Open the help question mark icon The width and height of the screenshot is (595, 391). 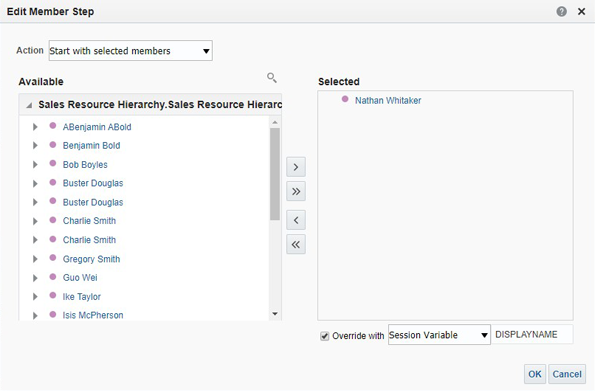(561, 12)
